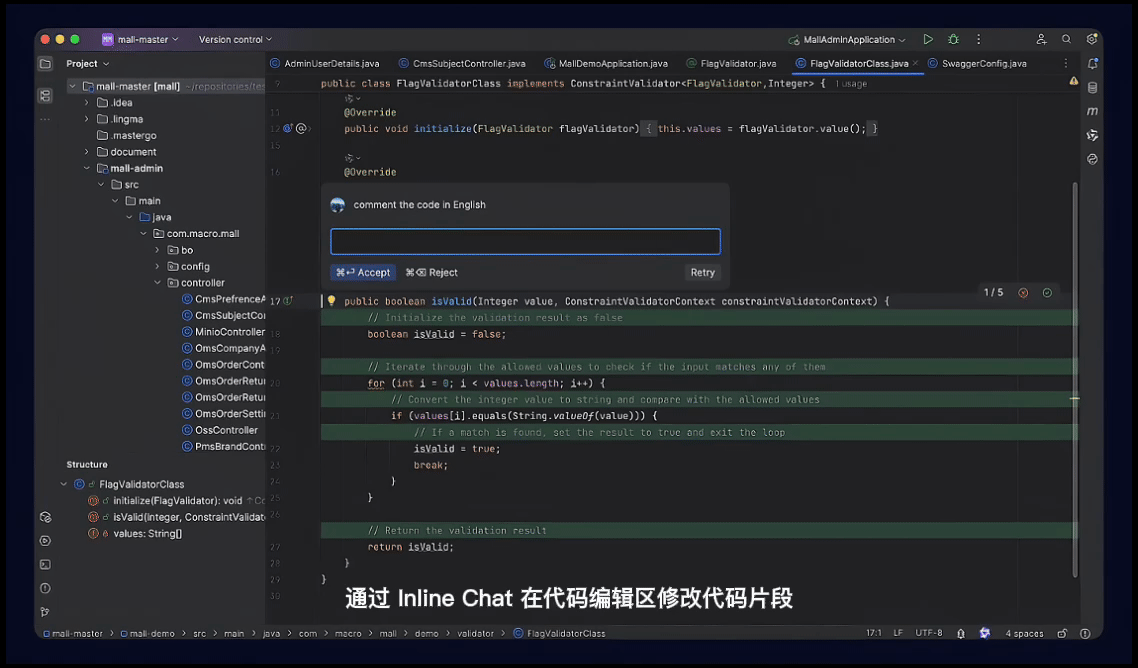
Task: Close the FlagValidatorClass.java tab
Action: 915,63
